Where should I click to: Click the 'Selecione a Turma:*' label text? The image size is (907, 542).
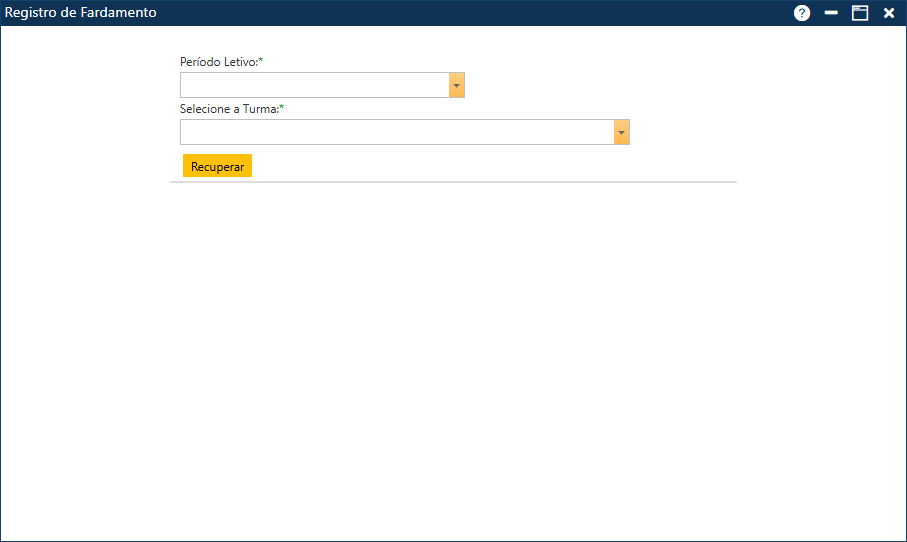pyautogui.click(x=229, y=109)
